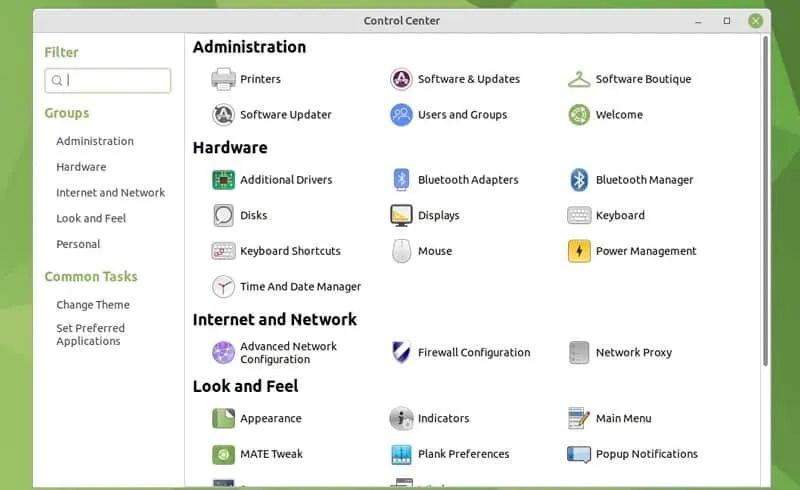
Task: Open Plank Preferences icon
Action: pos(401,454)
